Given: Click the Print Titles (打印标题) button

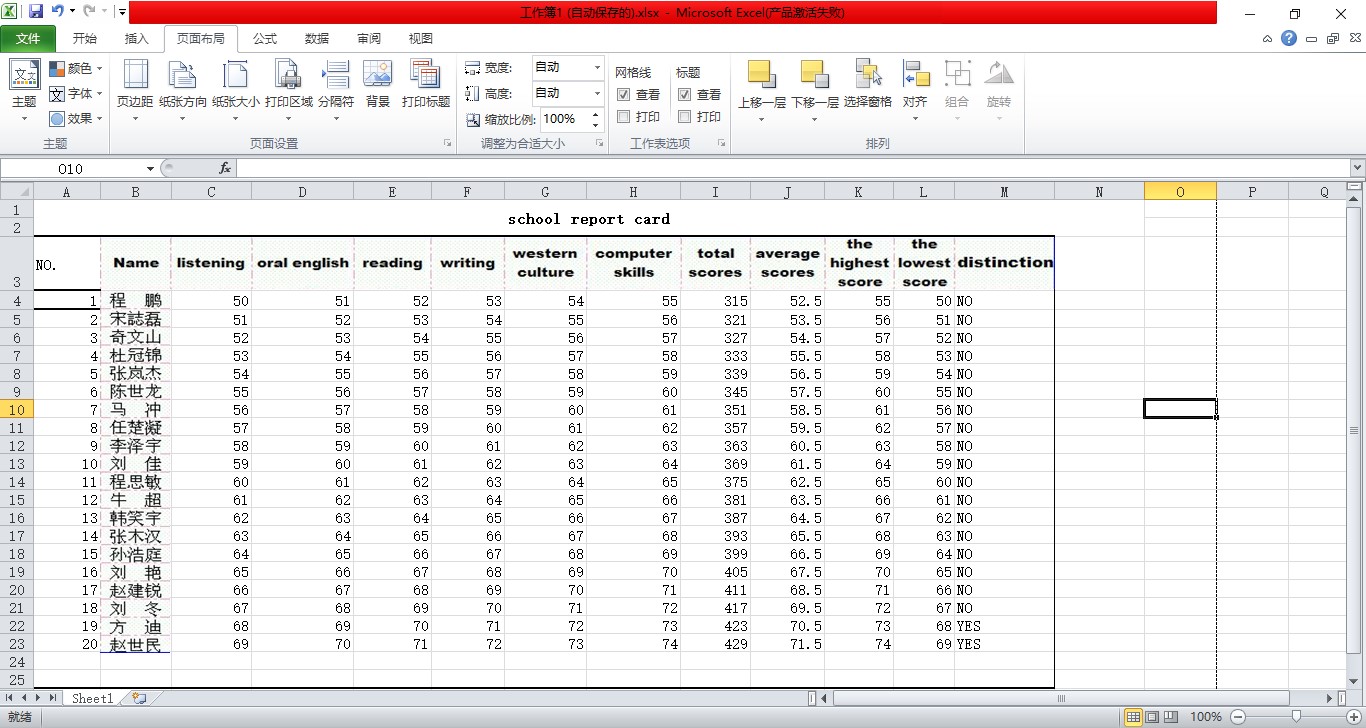Looking at the screenshot, I should pyautogui.click(x=426, y=85).
